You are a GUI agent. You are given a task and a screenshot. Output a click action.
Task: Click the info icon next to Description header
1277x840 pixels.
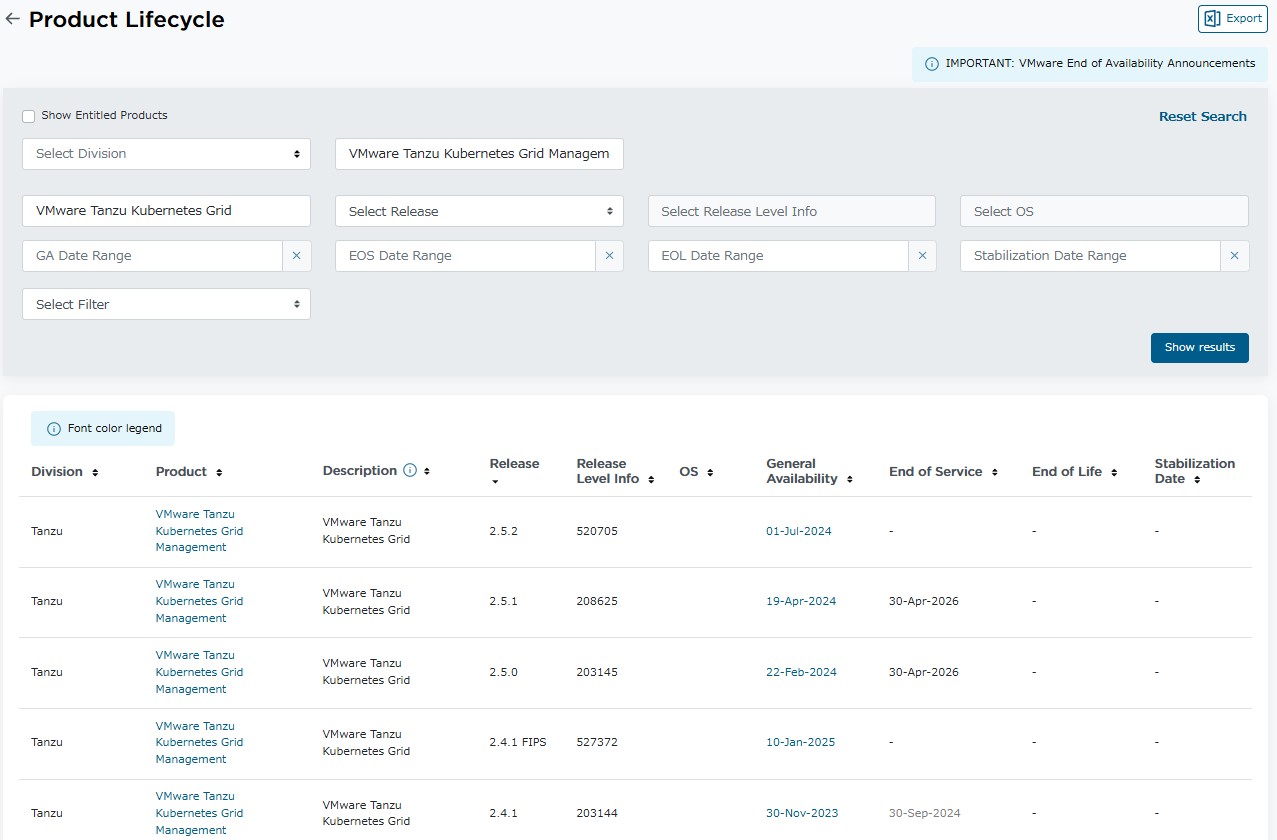pos(410,471)
